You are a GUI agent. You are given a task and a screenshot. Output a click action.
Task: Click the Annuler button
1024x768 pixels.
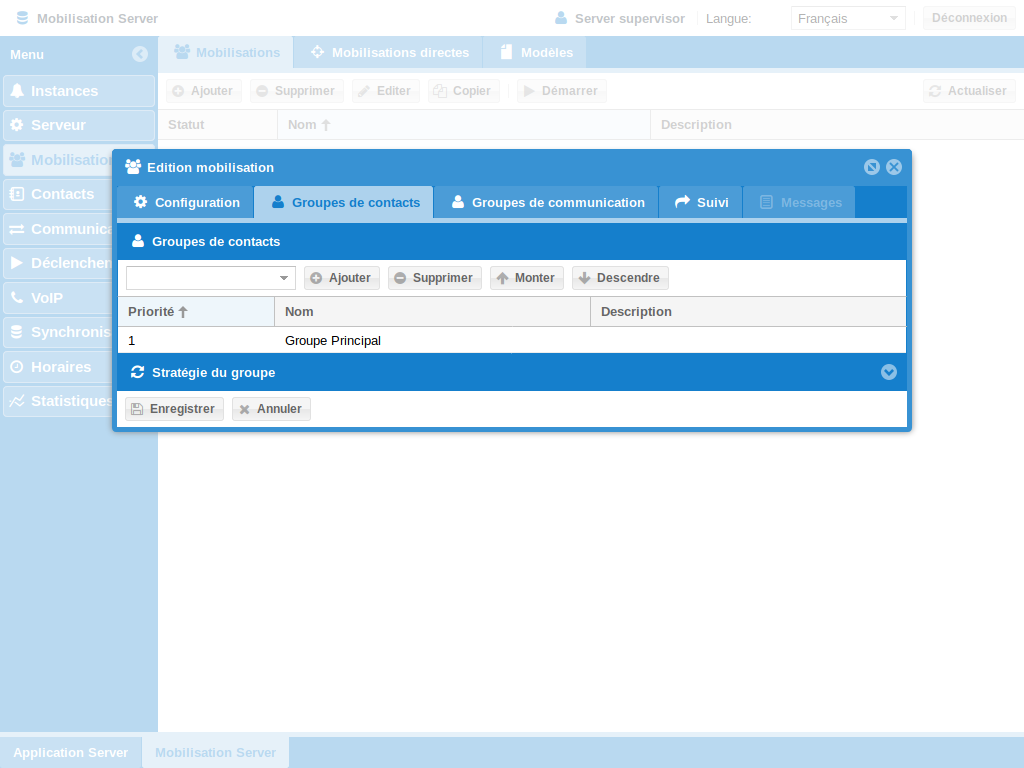[271, 409]
